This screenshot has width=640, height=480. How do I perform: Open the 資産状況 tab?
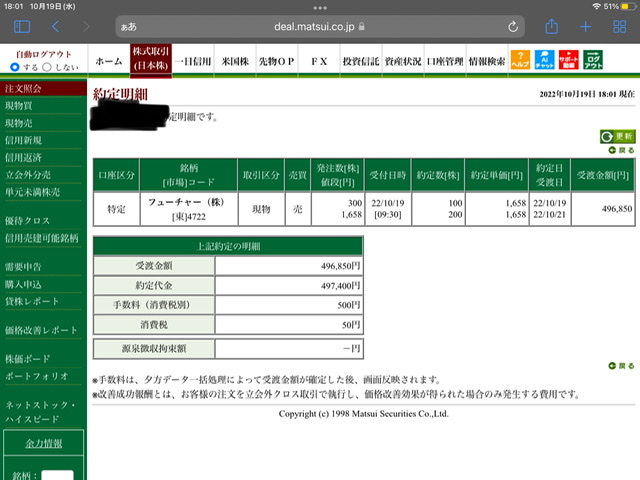[403, 61]
